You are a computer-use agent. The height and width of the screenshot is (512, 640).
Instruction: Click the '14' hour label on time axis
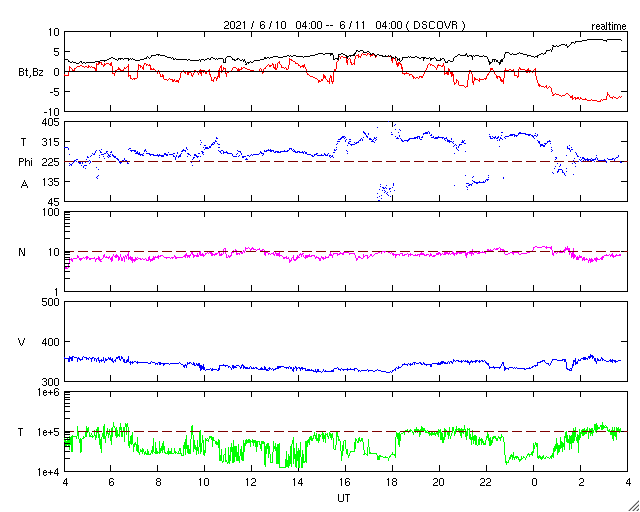pyautogui.click(x=298, y=482)
